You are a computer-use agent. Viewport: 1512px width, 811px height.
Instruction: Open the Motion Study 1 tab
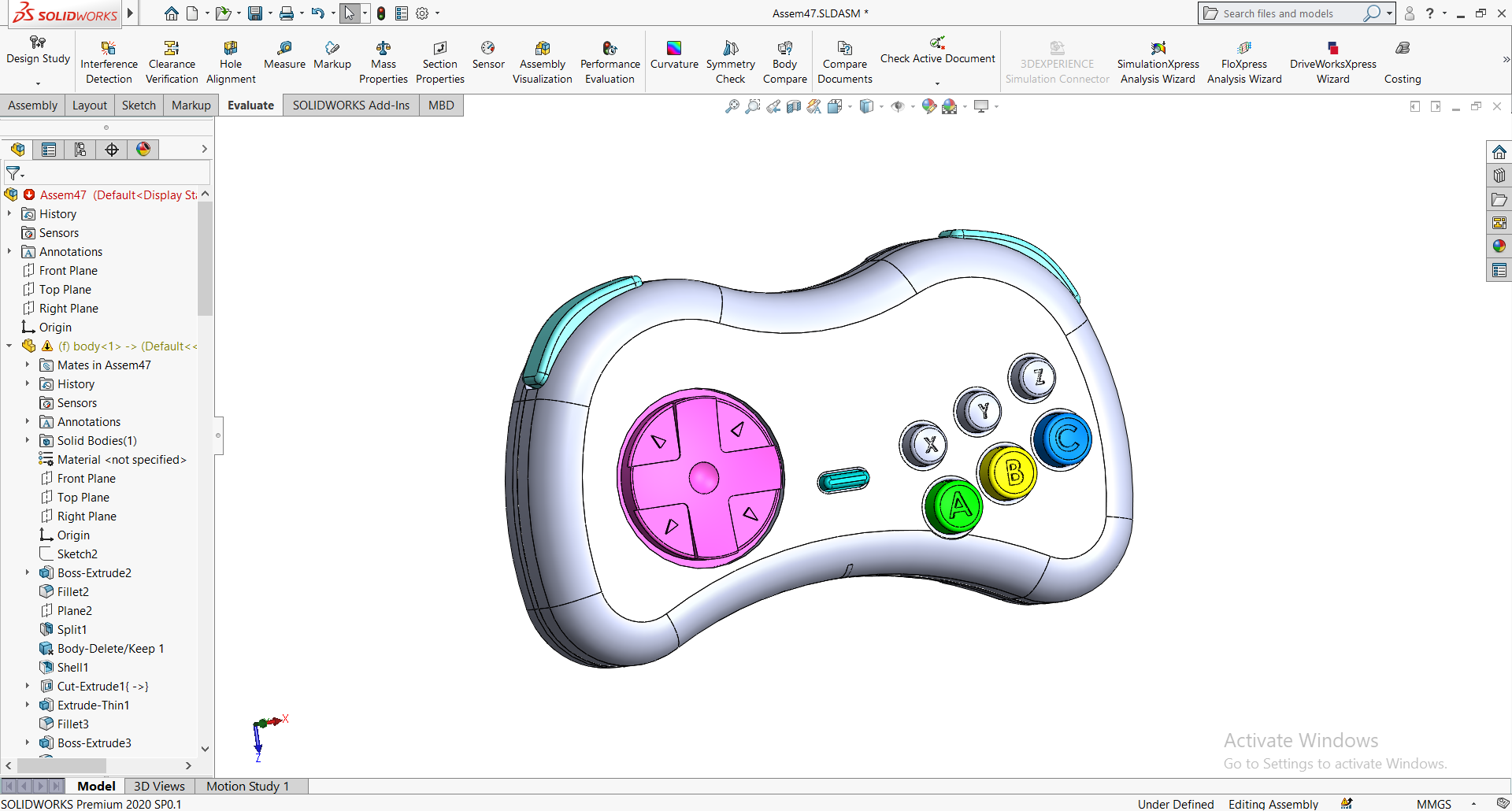(247, 786)
